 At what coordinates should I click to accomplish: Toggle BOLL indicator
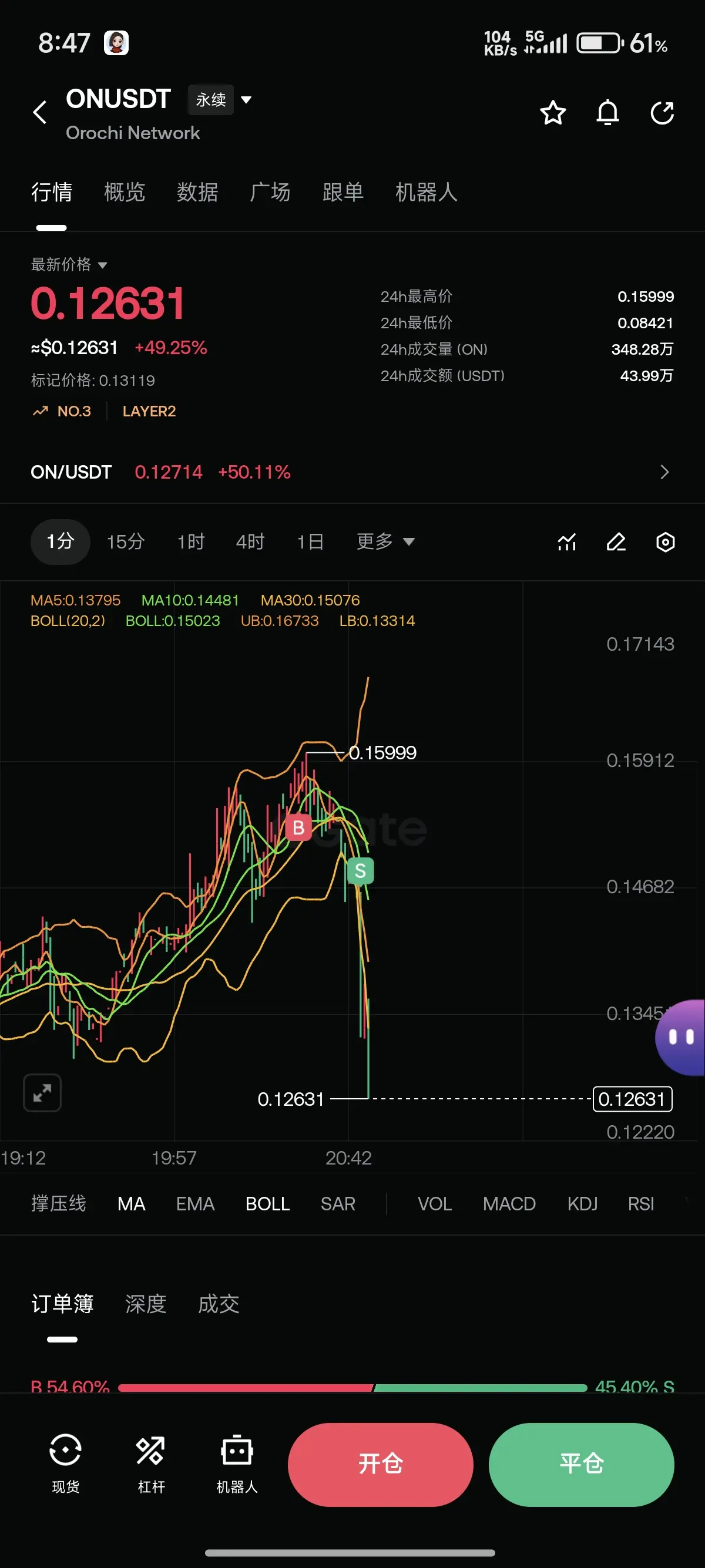coord(267,1203)
